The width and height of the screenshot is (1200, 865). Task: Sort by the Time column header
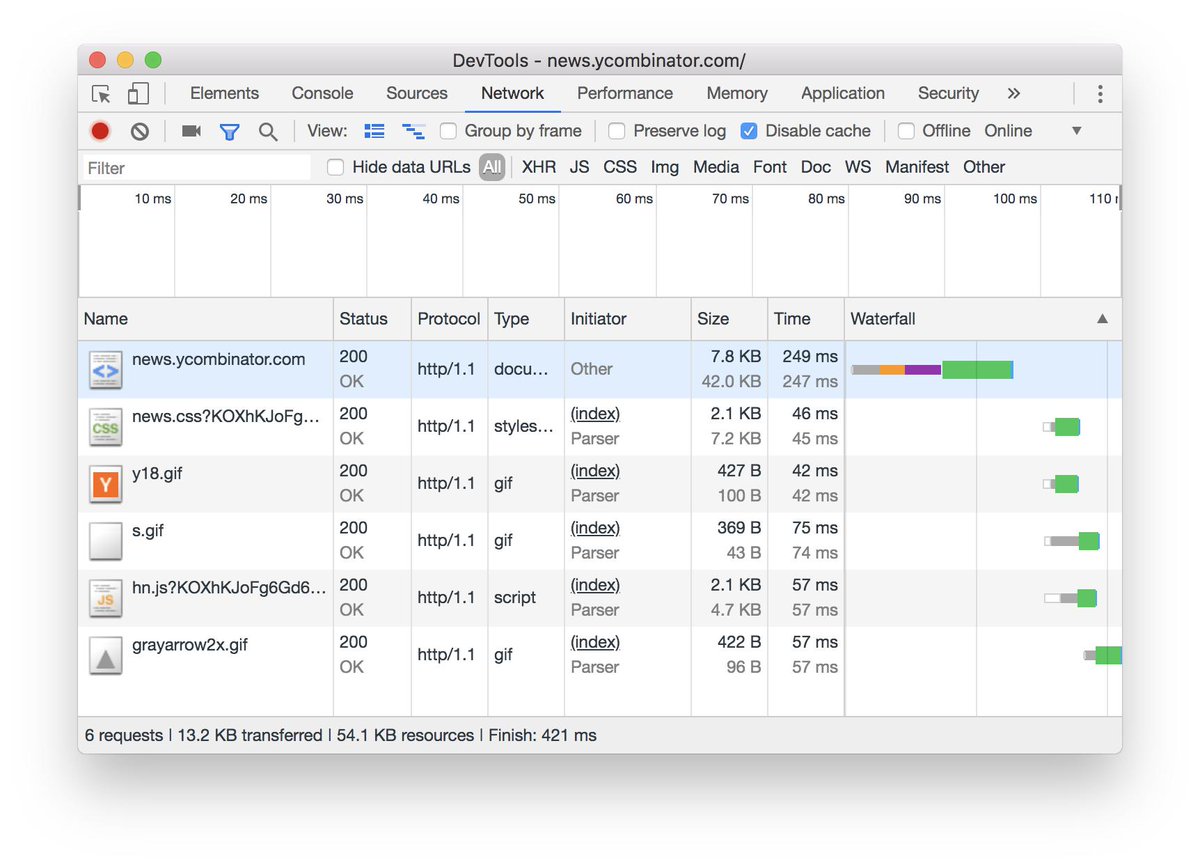[806, 319]
